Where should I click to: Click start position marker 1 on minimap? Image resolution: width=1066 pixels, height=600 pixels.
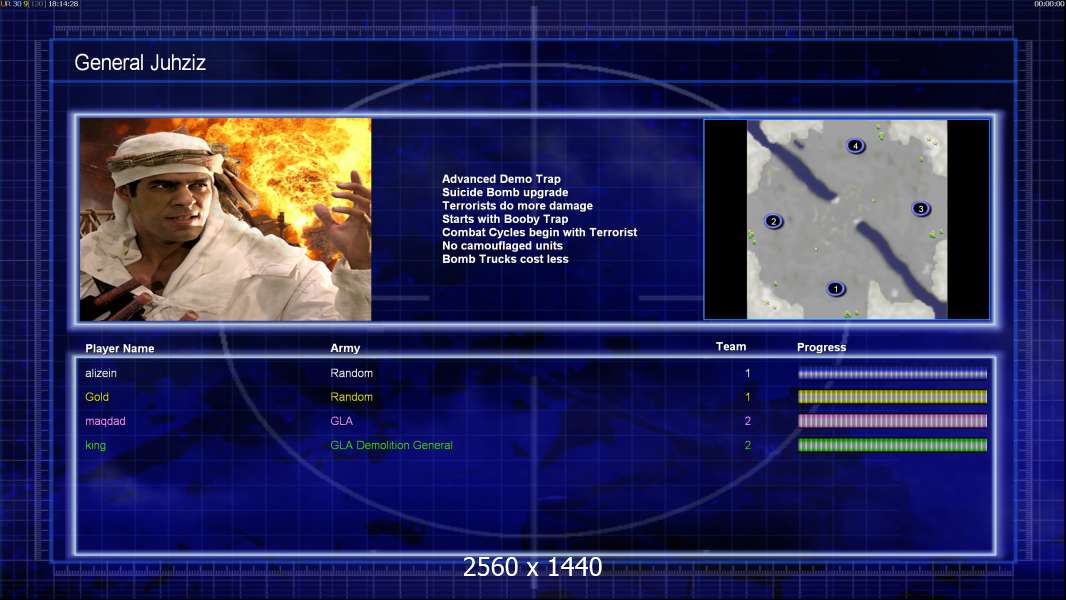[836, 289]
